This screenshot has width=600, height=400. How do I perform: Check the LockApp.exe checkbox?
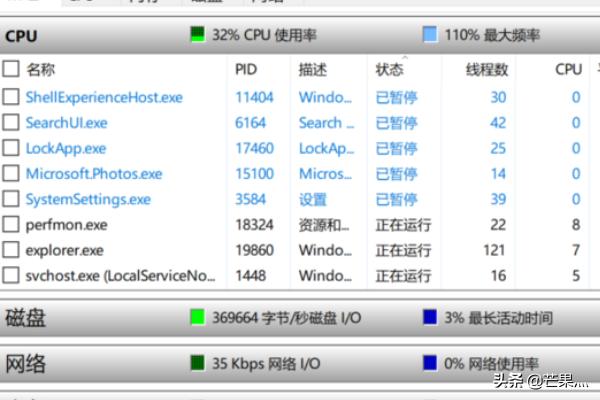click(11, 148)
